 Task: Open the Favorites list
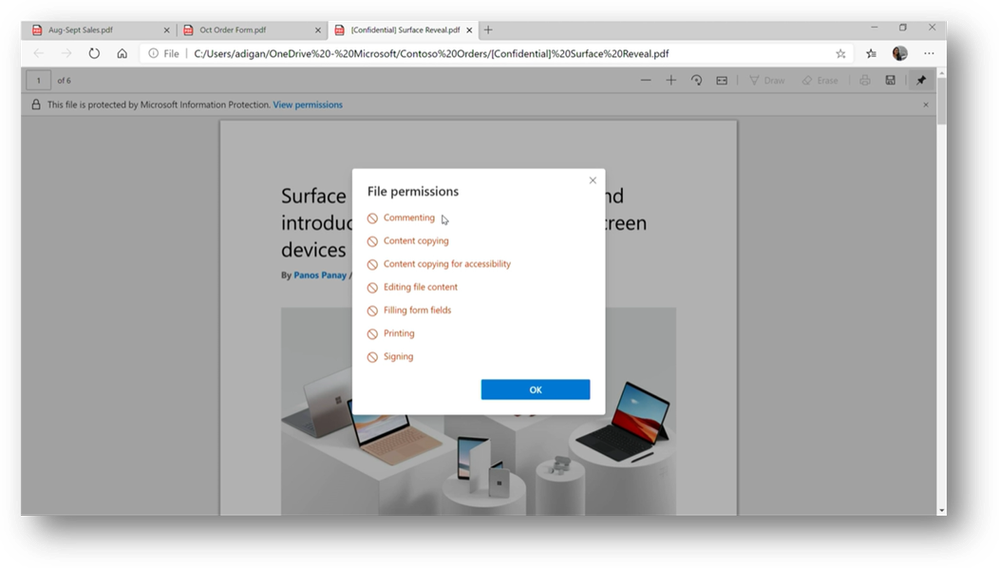coord(871,53)
